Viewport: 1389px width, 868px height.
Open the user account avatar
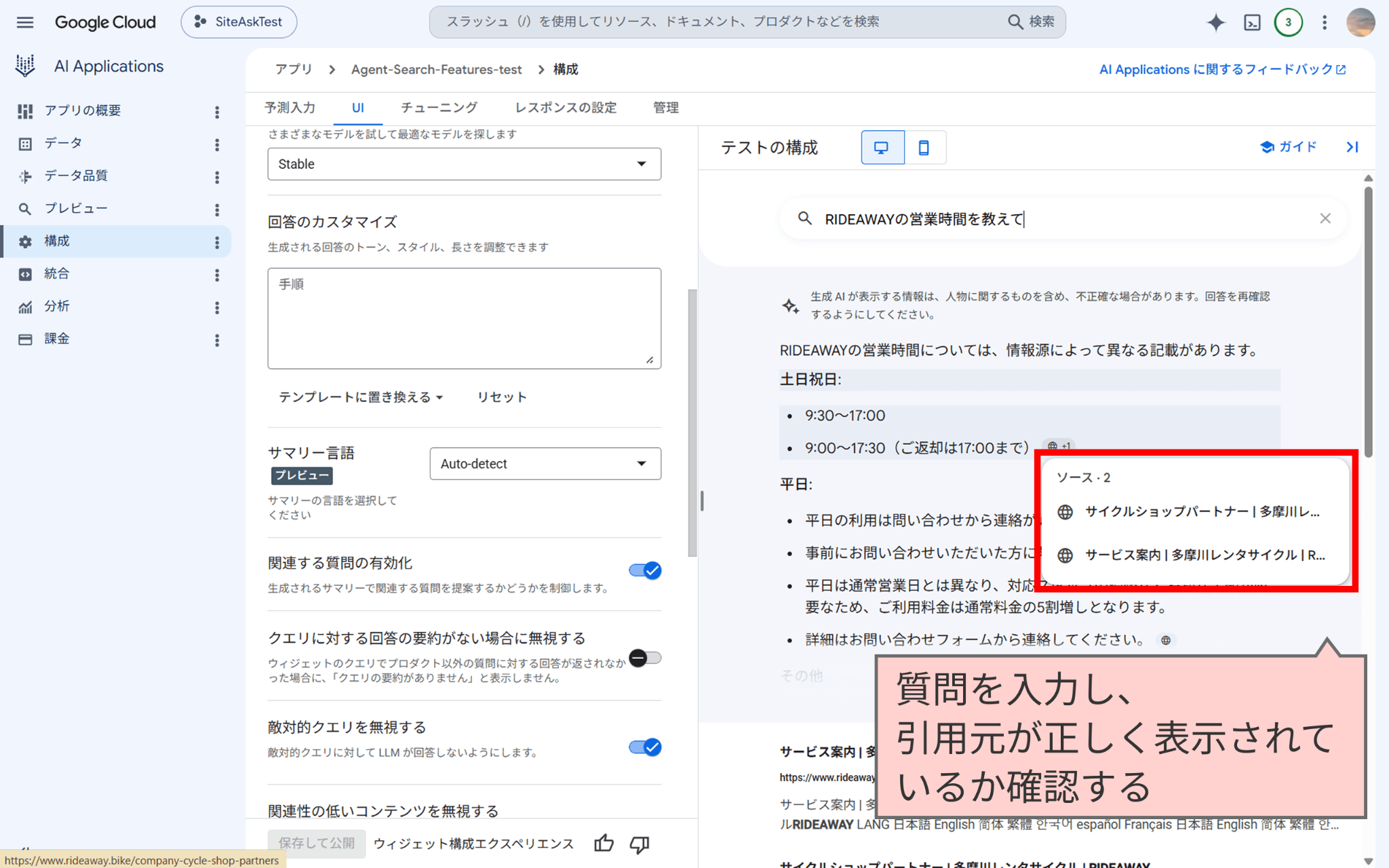point(1360,22)
